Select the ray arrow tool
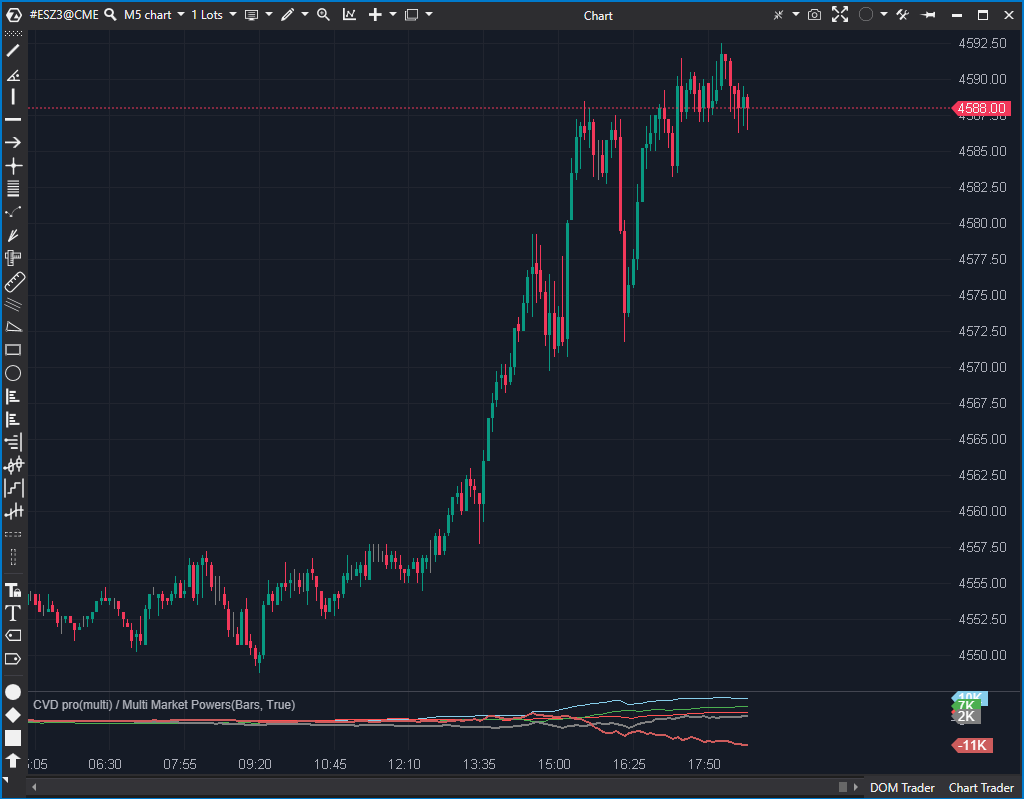 pos(13,142)
